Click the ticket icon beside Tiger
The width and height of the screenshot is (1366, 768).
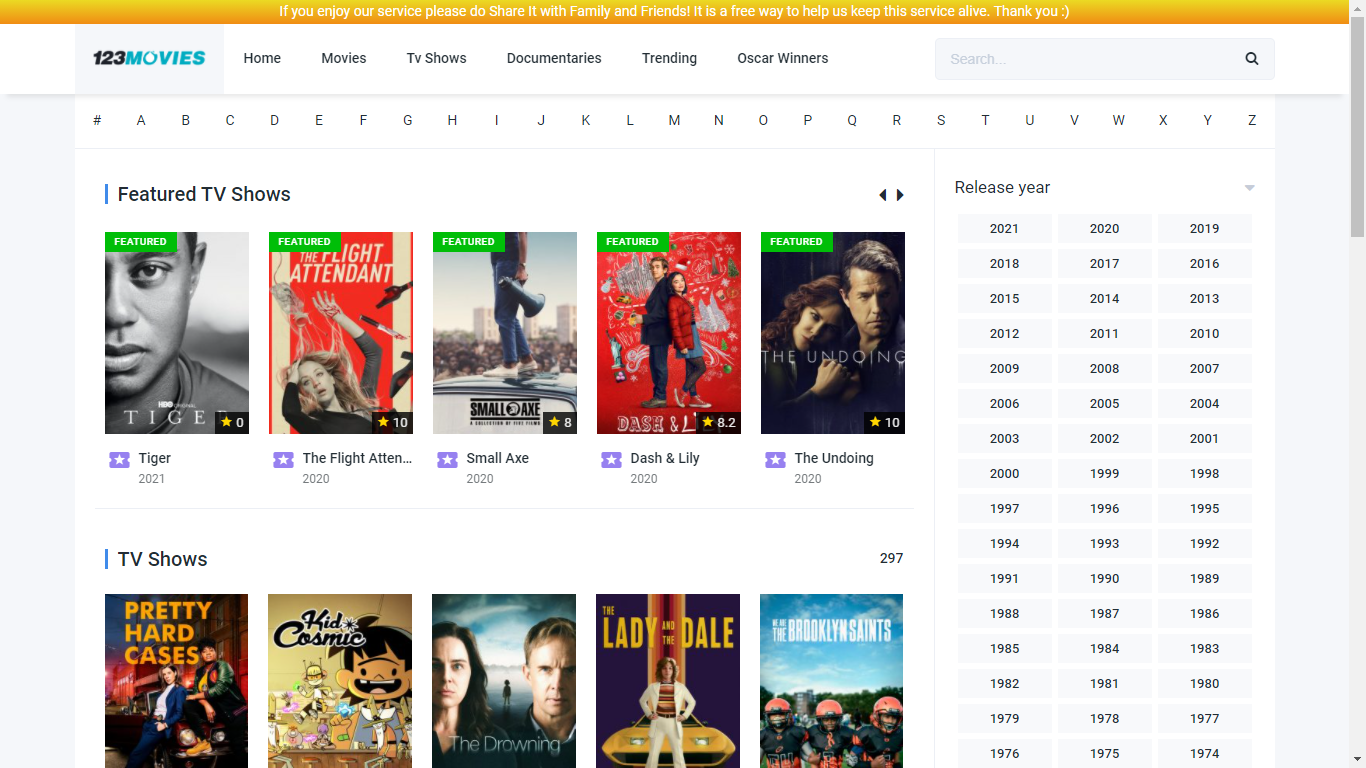(119, 460)
